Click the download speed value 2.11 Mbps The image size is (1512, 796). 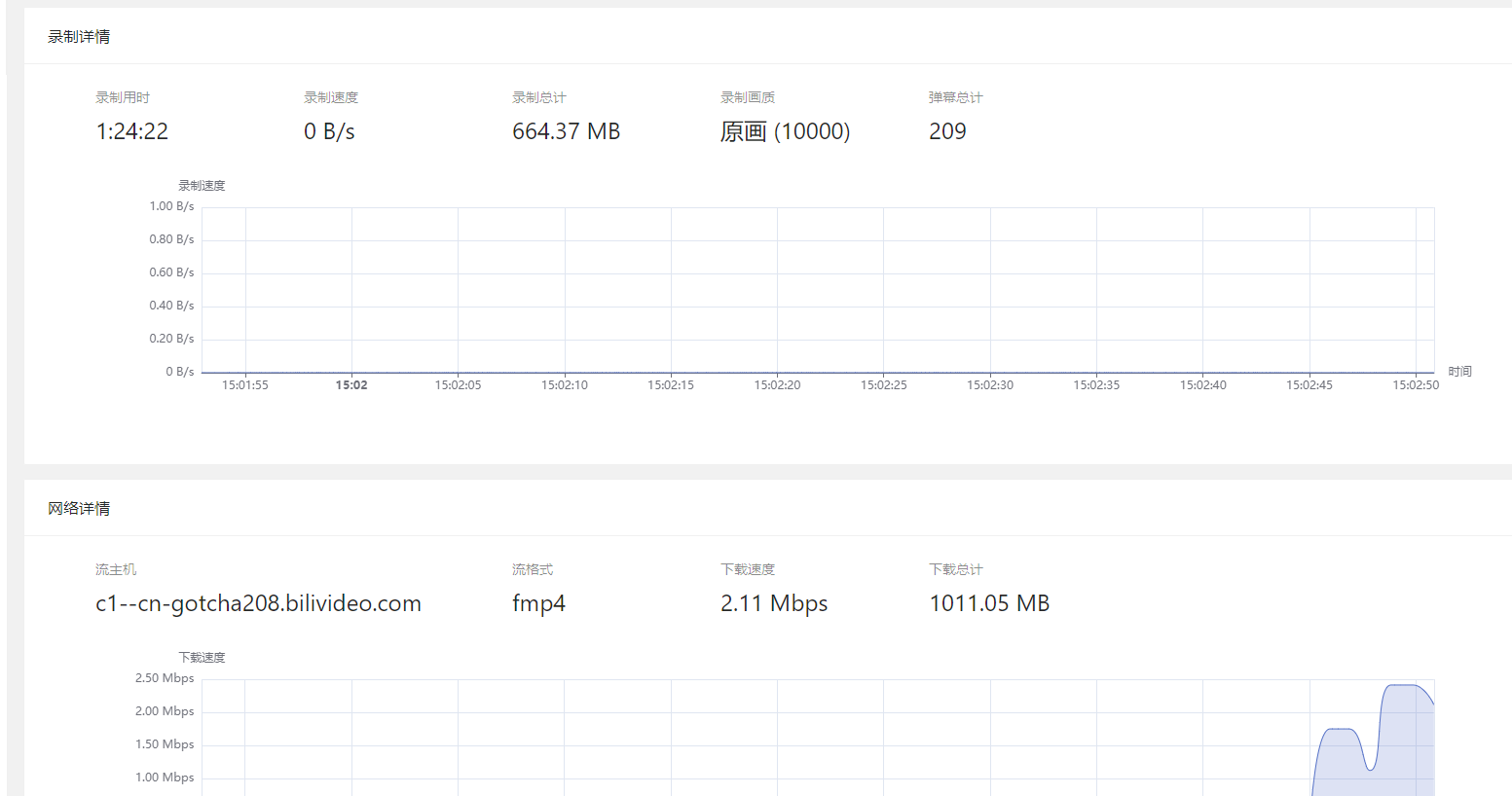(x=773, y=603)
